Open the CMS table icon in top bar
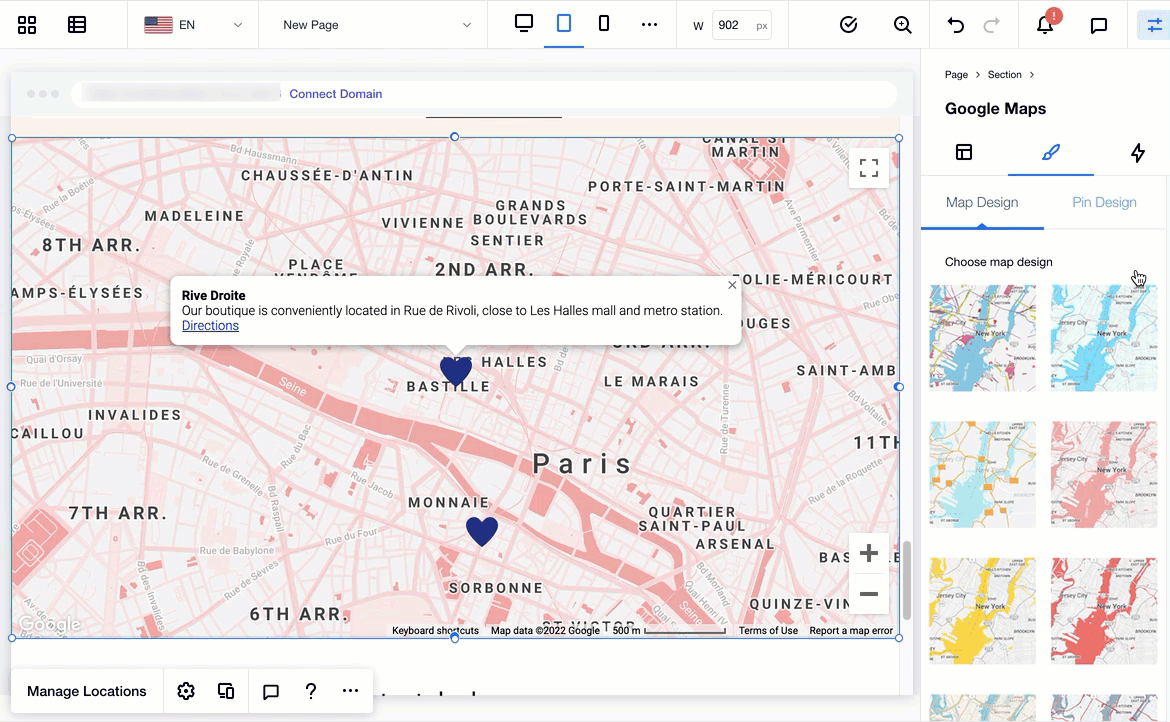This screenshot has width=1170, height=722. point(77,25)
